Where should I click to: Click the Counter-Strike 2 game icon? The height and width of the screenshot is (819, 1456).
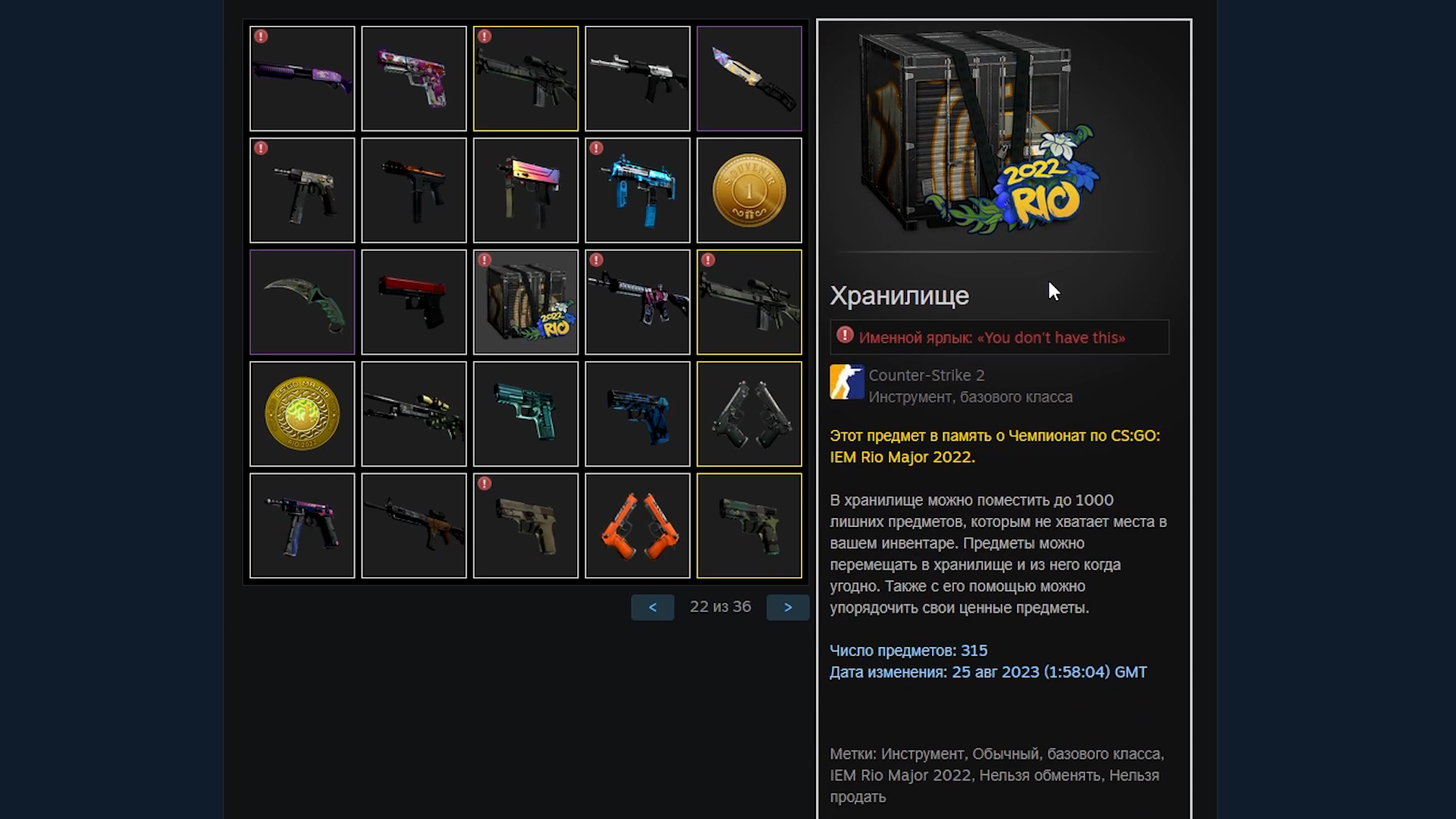click(x=847, y=381)
